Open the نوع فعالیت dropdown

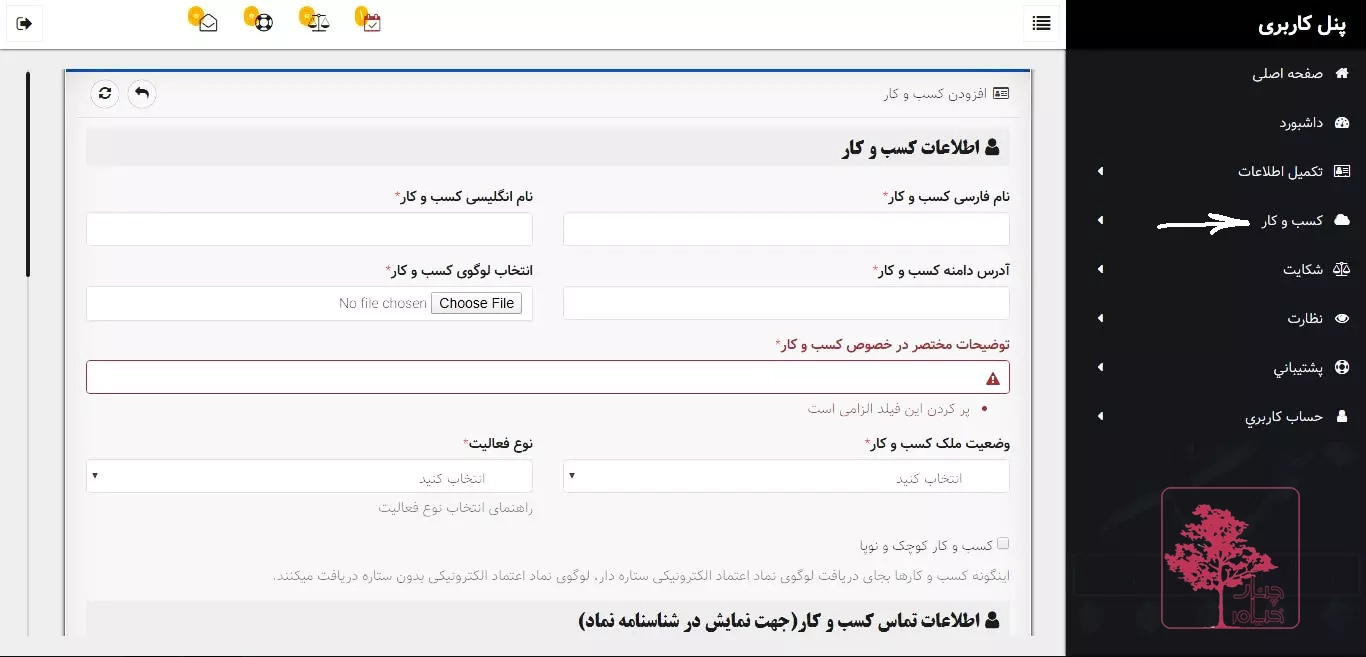309,476
